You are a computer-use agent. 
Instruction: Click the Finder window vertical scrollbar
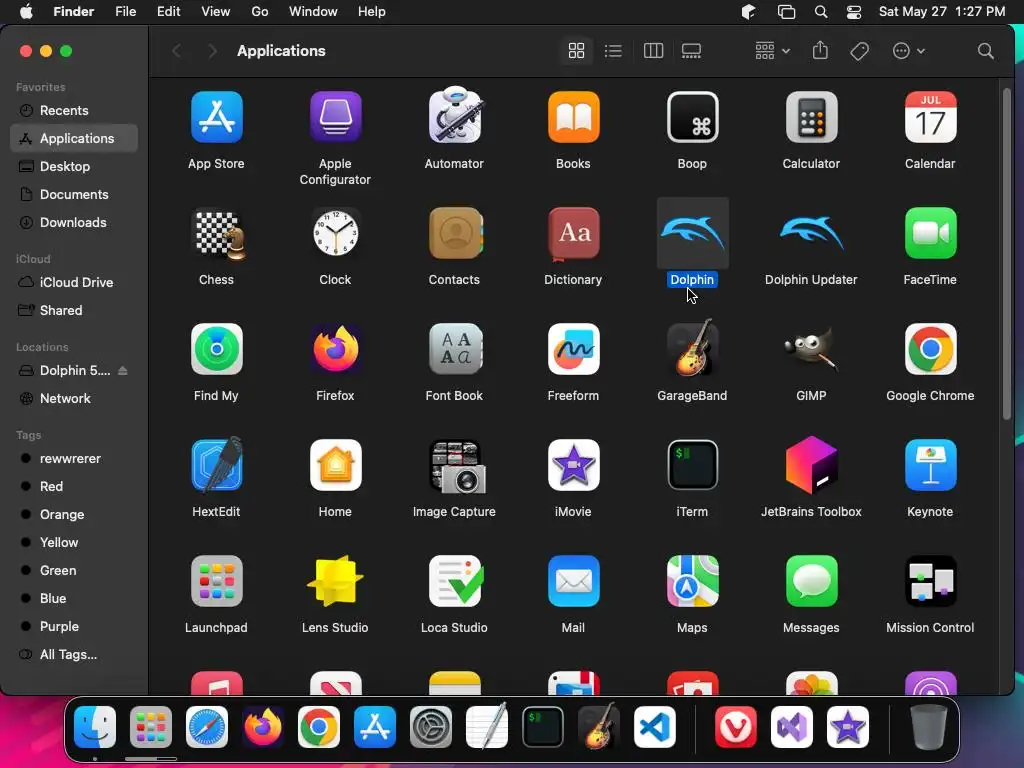click(1006, 253)
